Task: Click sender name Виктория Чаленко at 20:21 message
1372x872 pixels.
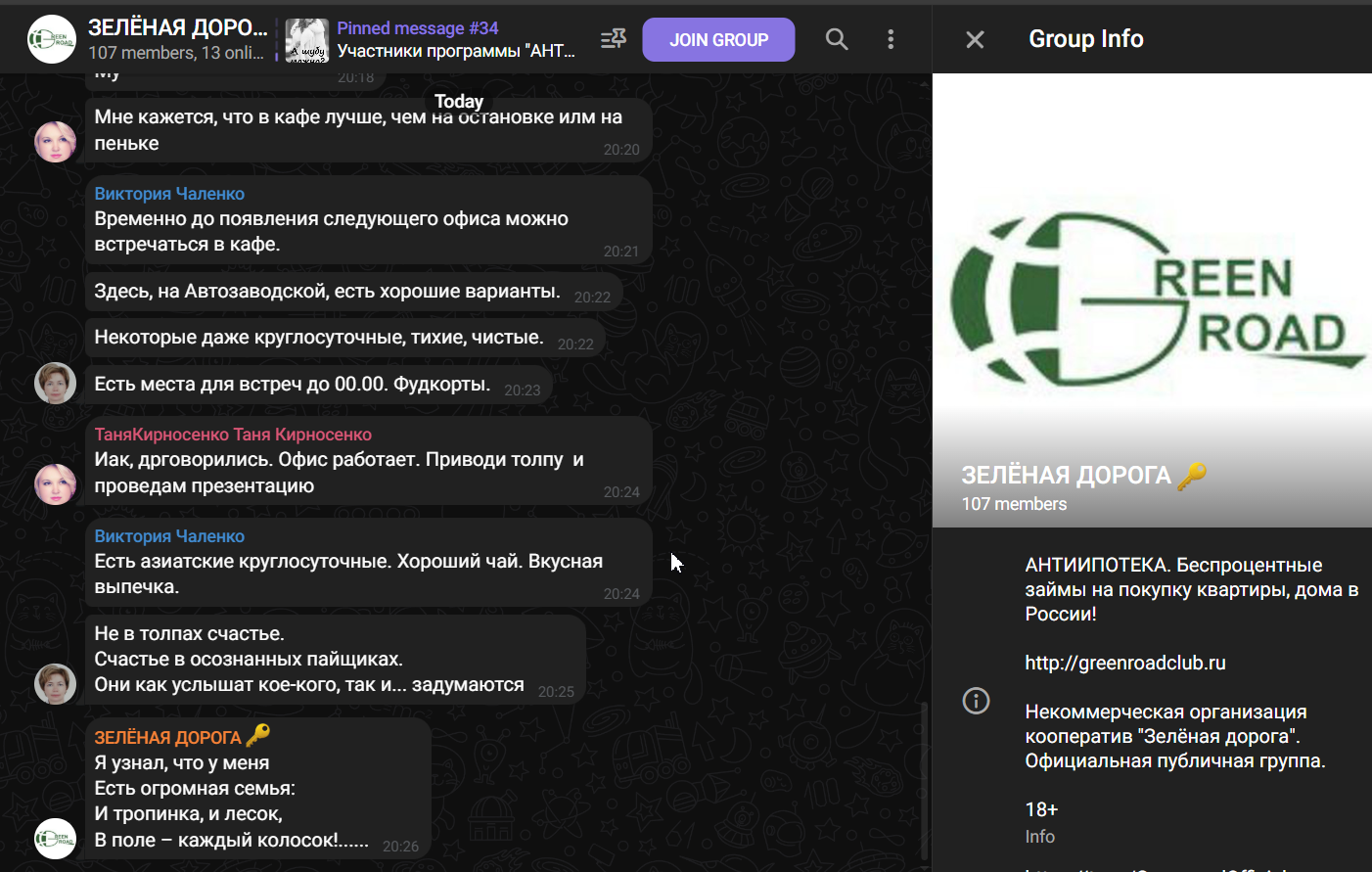Action: (x=169, y=194)
